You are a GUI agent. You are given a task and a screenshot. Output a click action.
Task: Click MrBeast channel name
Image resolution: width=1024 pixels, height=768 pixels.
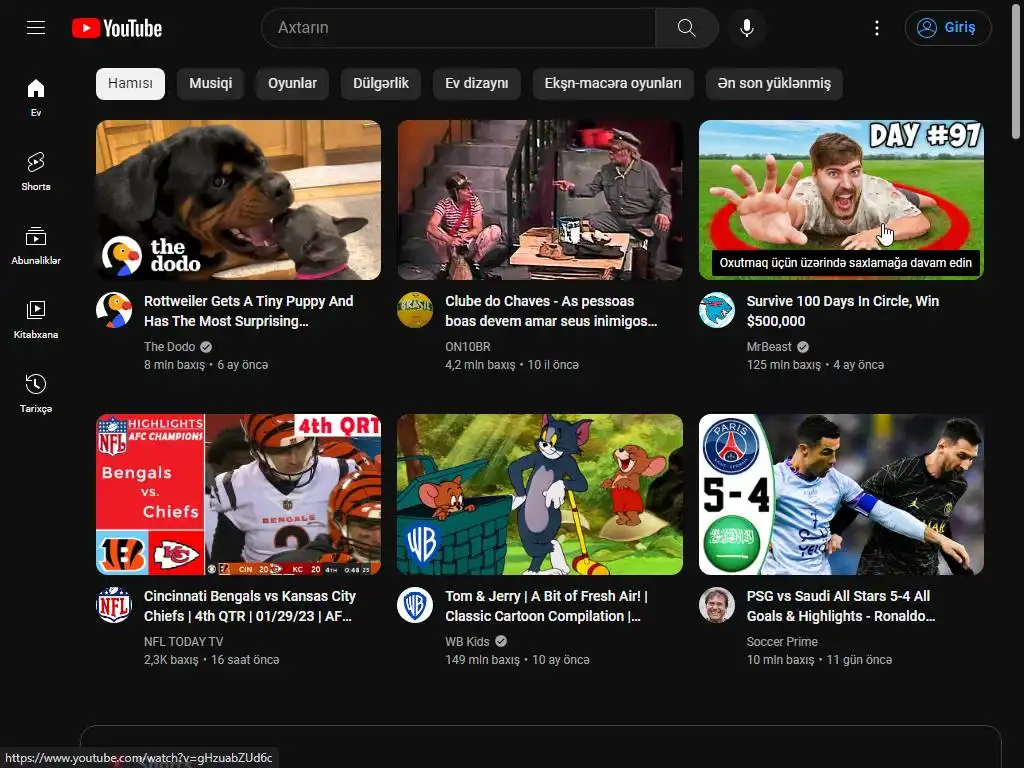click(x=769, y=347)
